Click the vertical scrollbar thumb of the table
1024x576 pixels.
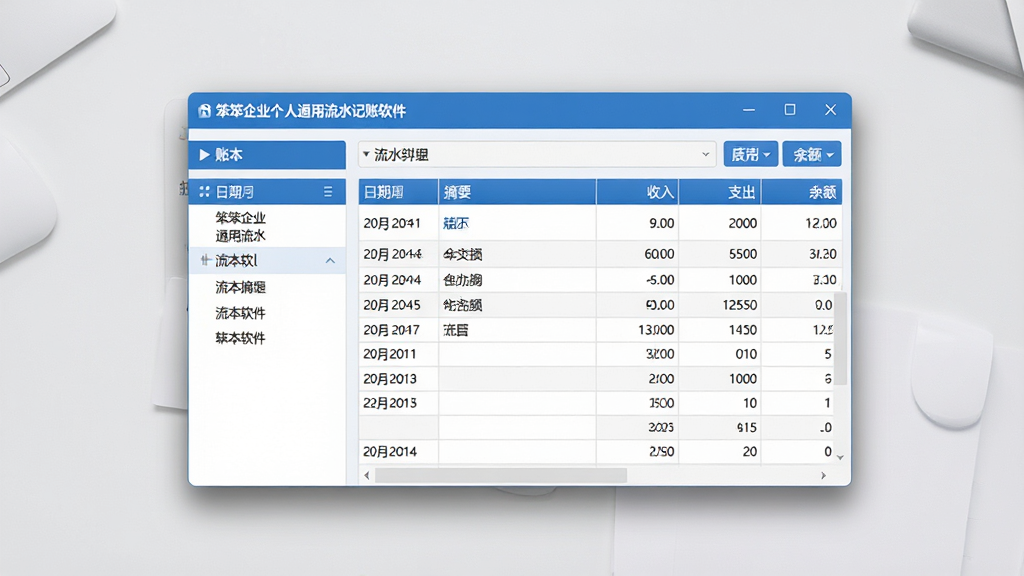click(841, 338)
